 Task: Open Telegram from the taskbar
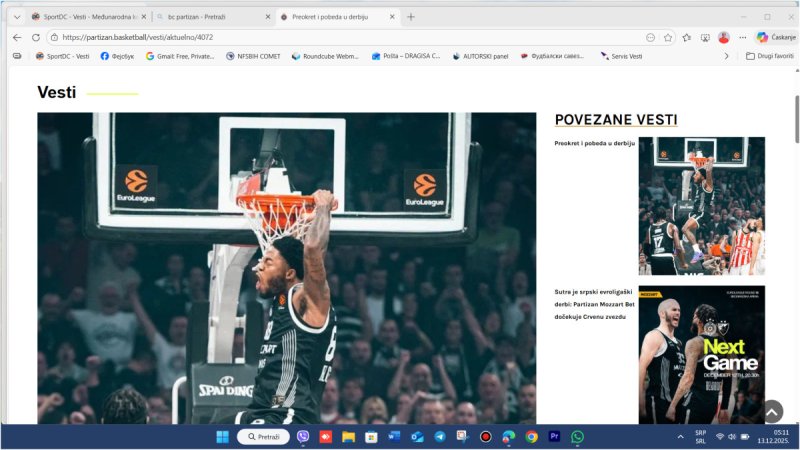440,437
